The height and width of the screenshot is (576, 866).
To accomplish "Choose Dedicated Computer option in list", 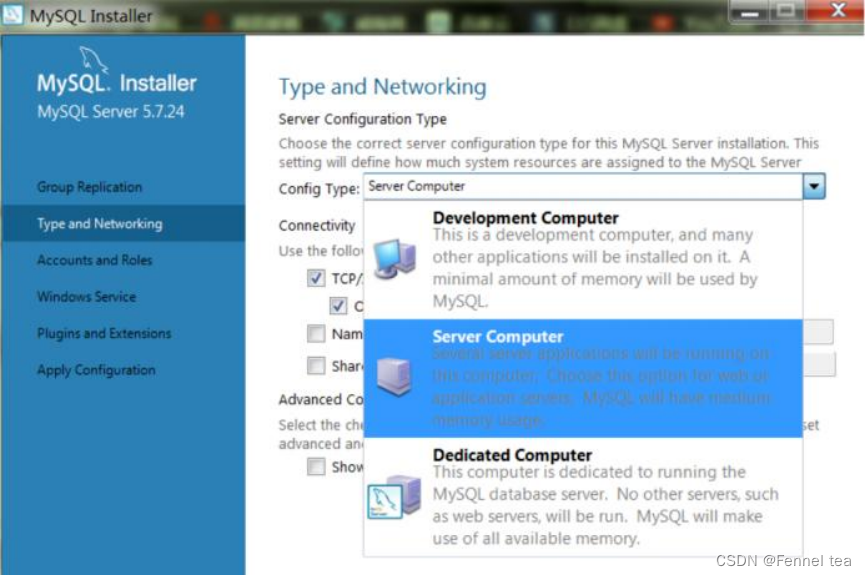I will point(583,496).
